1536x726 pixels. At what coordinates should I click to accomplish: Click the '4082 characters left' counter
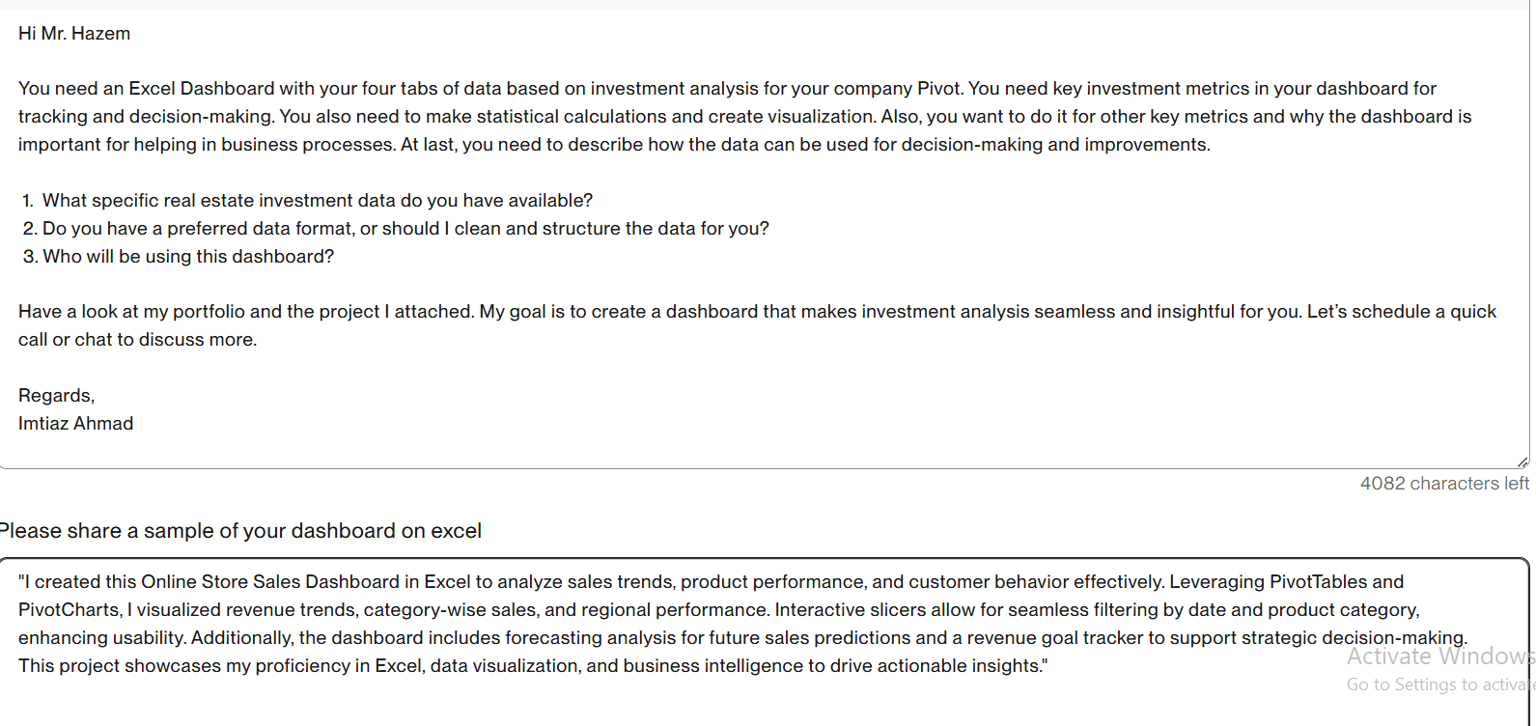pos(1444,483)
